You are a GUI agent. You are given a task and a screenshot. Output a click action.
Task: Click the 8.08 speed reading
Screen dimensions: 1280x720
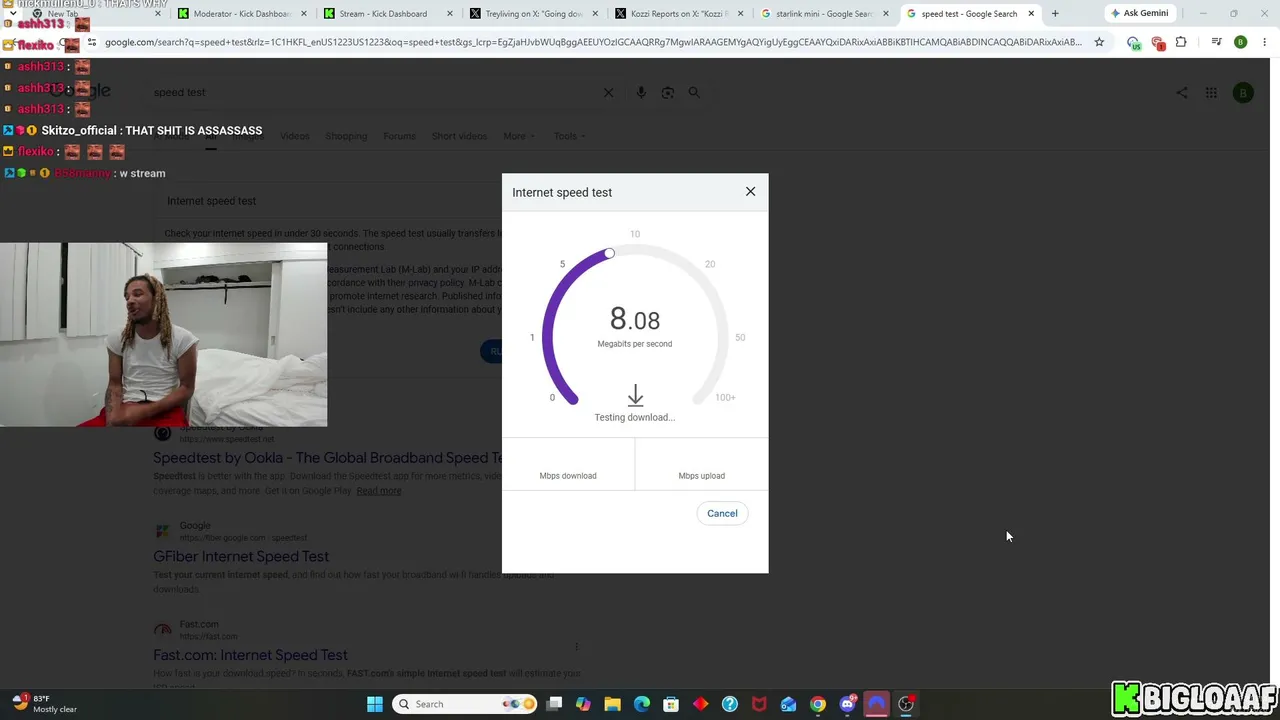(x=635, y=319)
